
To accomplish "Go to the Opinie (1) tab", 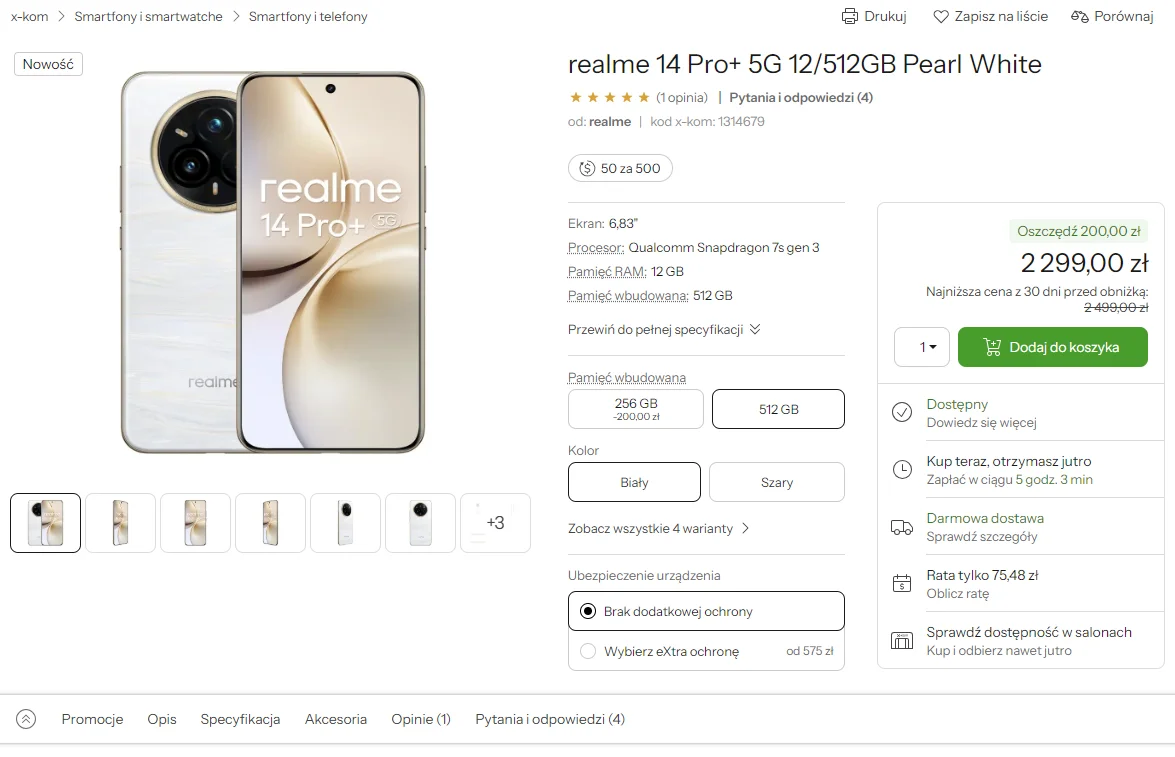I will (421, 720).
